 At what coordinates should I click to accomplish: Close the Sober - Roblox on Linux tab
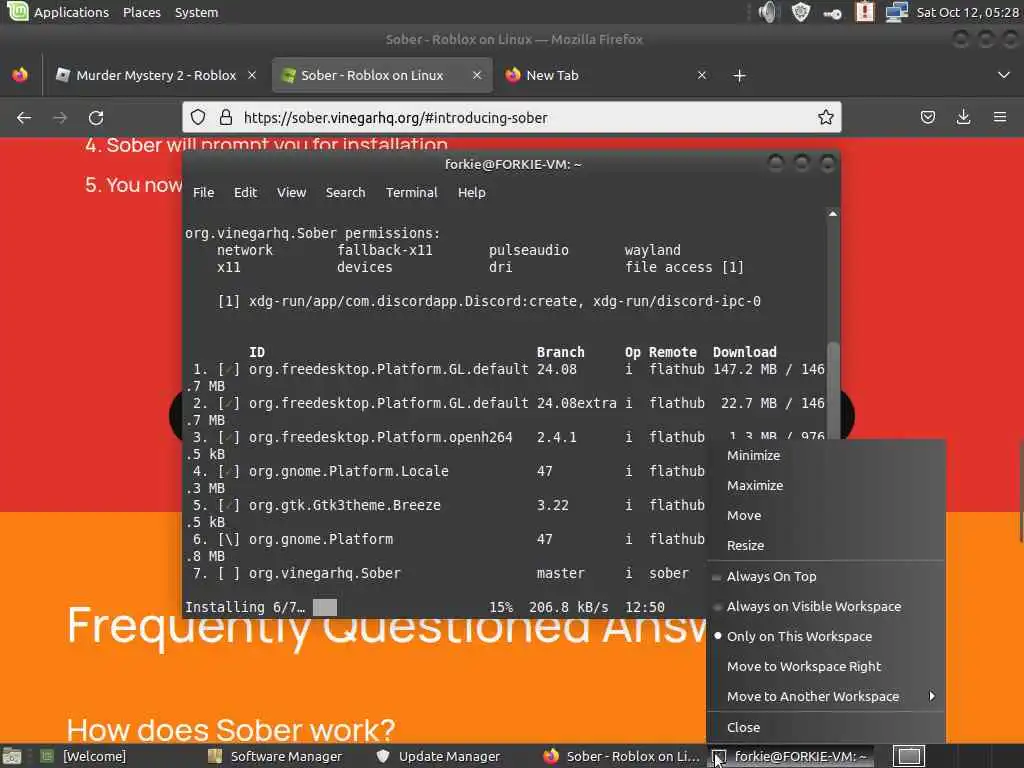[477, 75]
